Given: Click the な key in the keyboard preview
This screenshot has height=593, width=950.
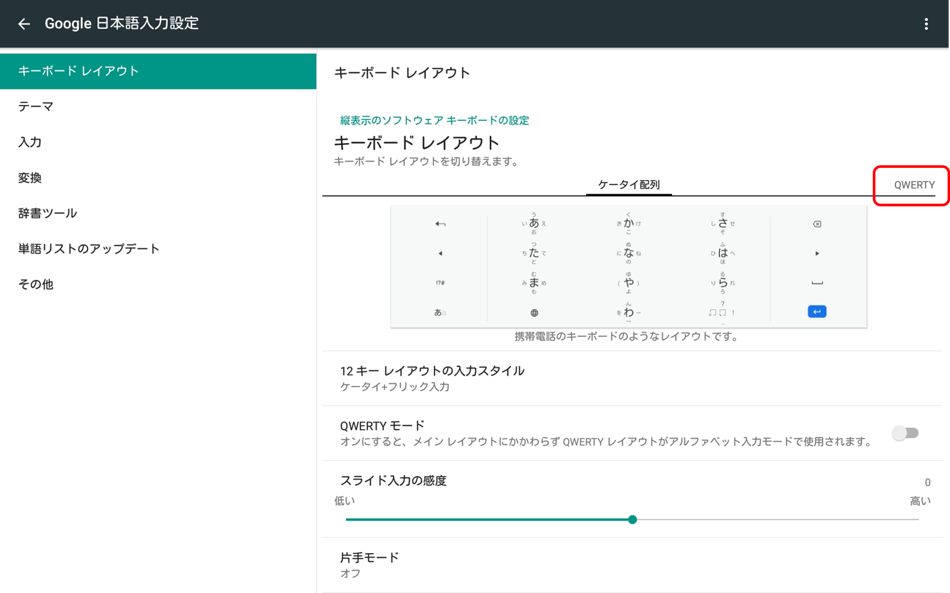Looking at the screenshot, I should point(628,253).
